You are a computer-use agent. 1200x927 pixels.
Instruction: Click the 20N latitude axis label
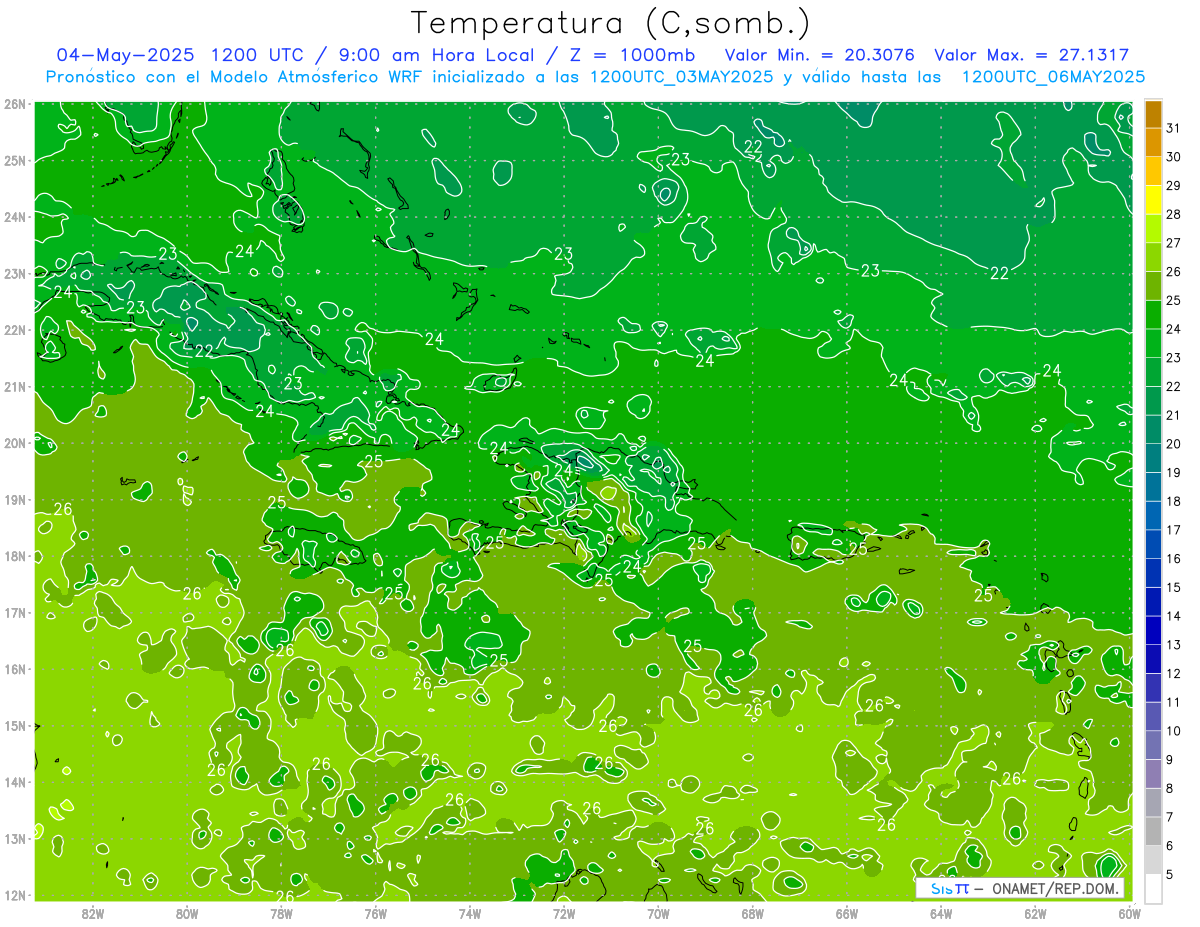pos(14,443)
